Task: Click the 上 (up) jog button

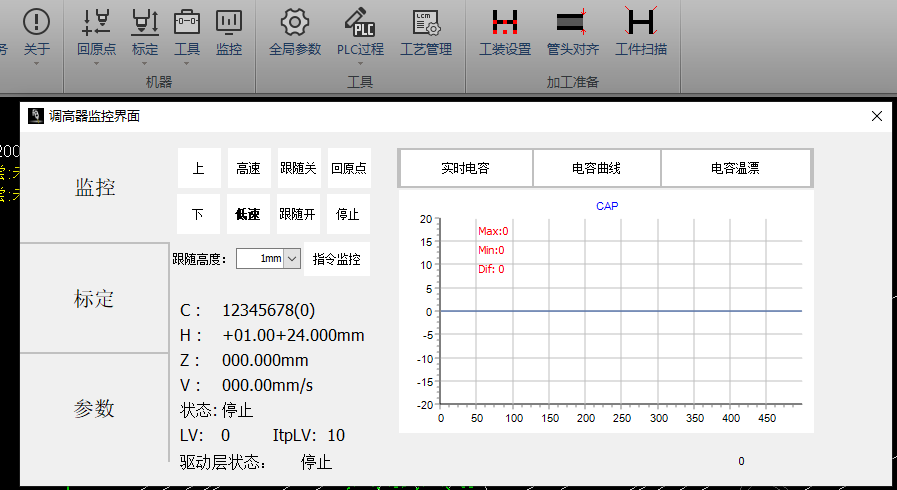Action: tap(199, 168)
